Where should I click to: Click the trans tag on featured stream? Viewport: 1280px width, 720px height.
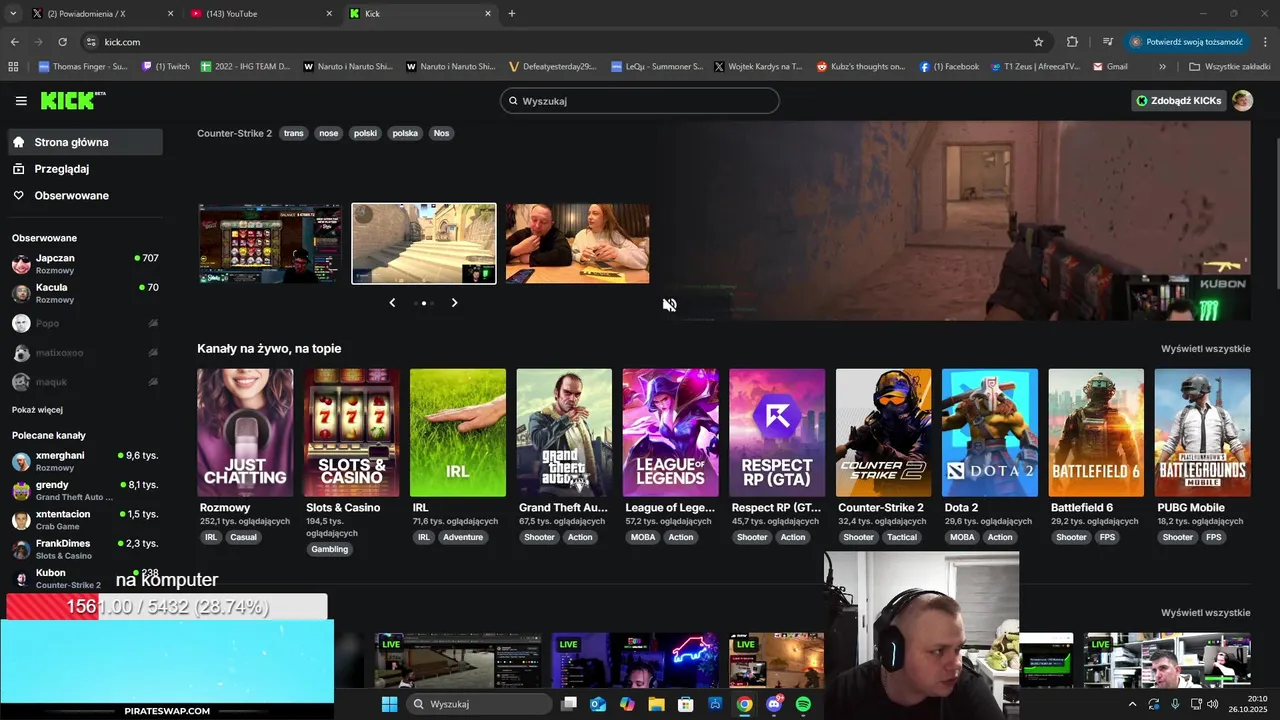(293, 133)
